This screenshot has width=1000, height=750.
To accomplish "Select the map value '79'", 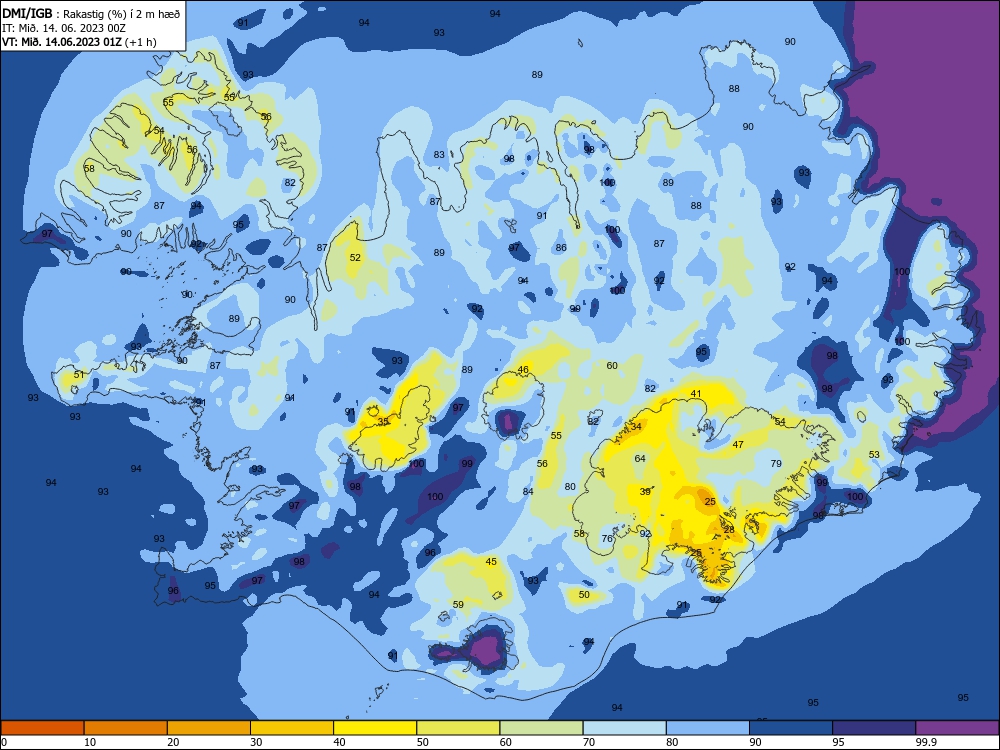I will (x=776, y=464).
